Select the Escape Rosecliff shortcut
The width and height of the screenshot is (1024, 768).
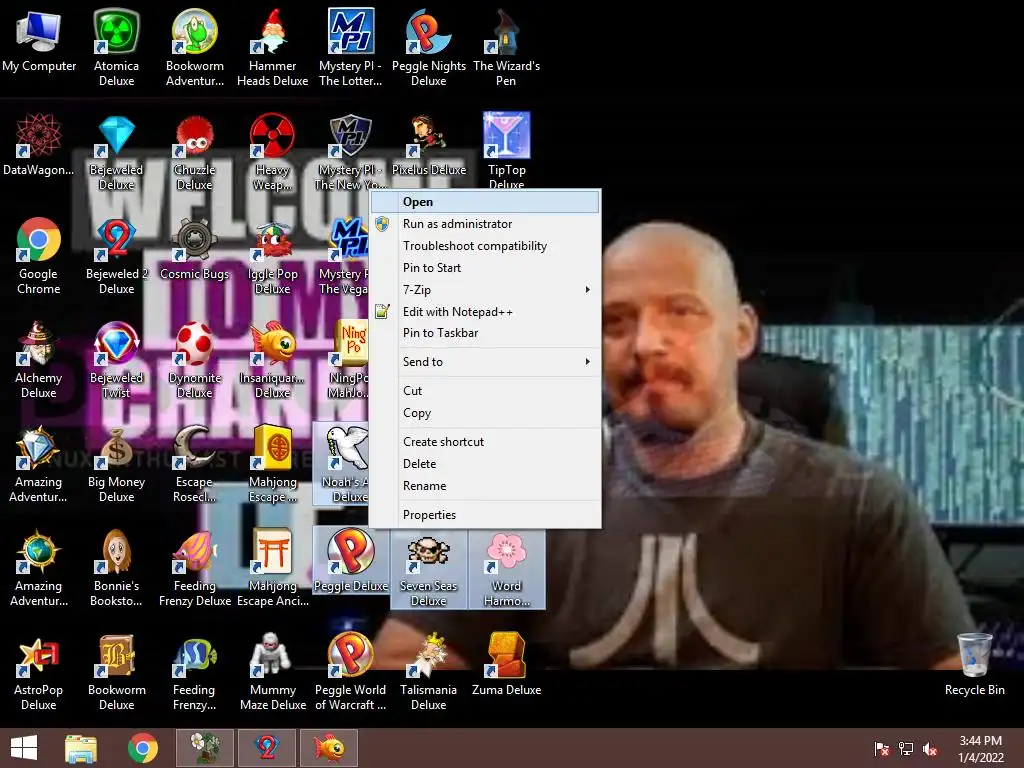pos(195,463)
